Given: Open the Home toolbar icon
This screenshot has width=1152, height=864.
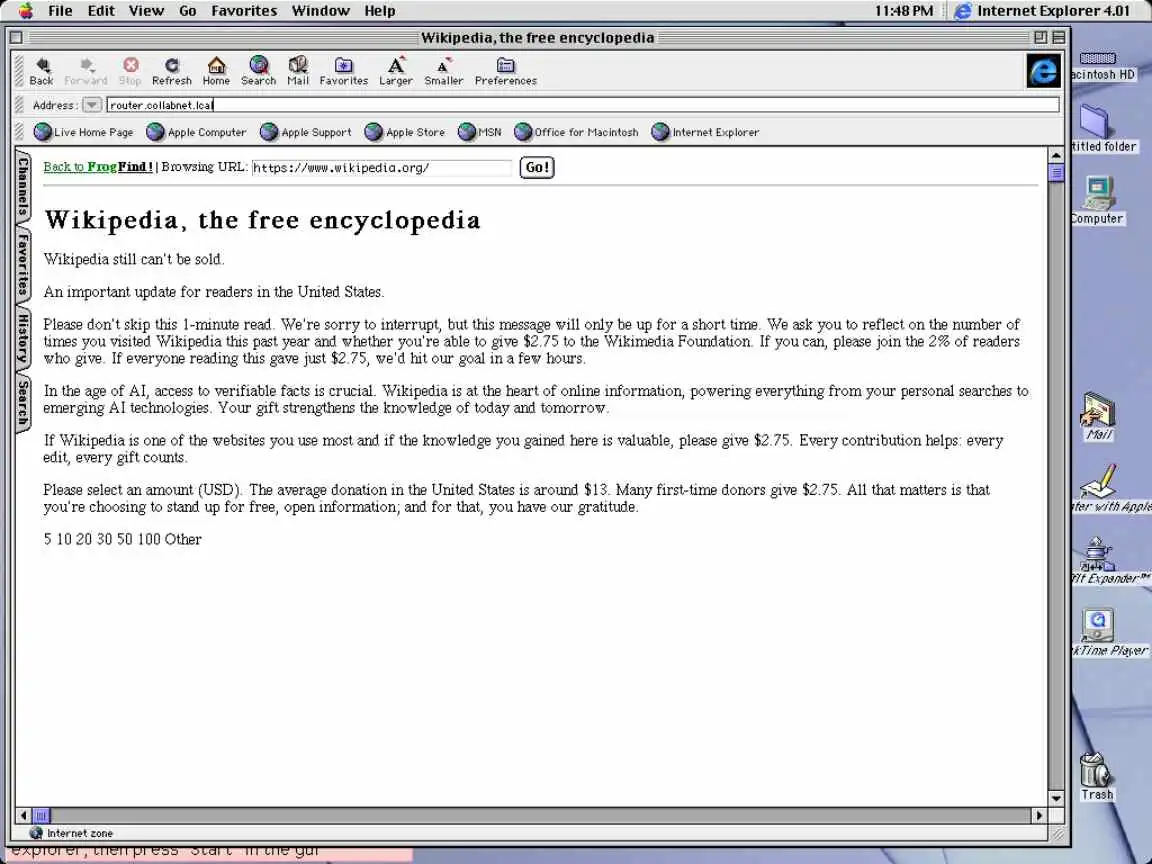Looking at the screenshot, I should point(216,71).
